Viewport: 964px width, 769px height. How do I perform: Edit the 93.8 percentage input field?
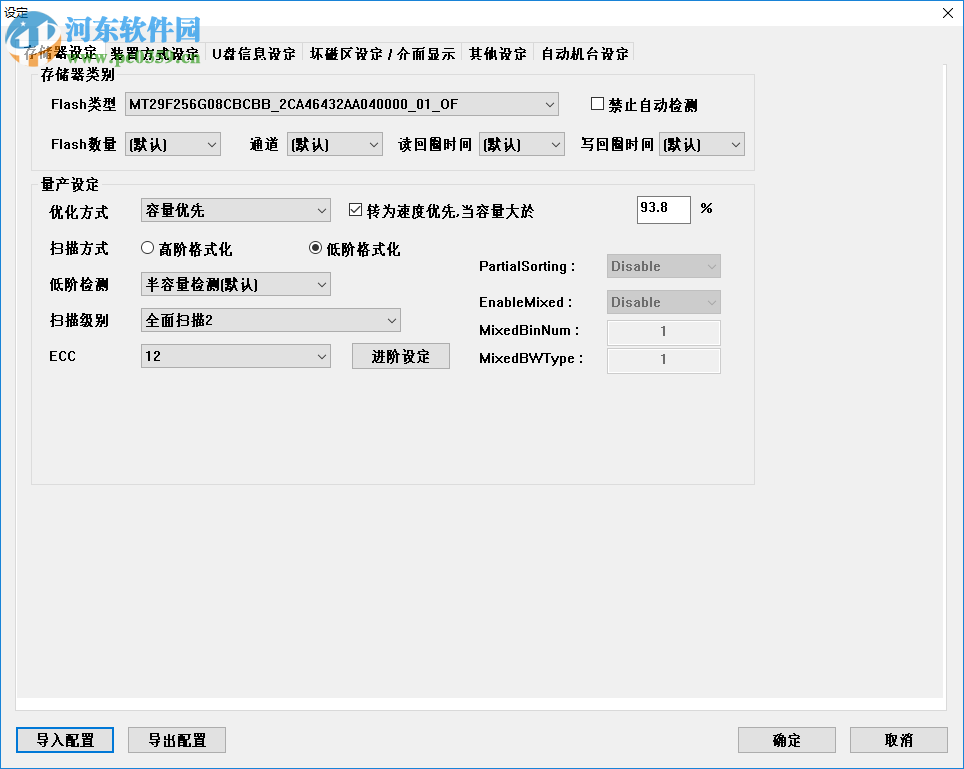click(x=663, y=209)
